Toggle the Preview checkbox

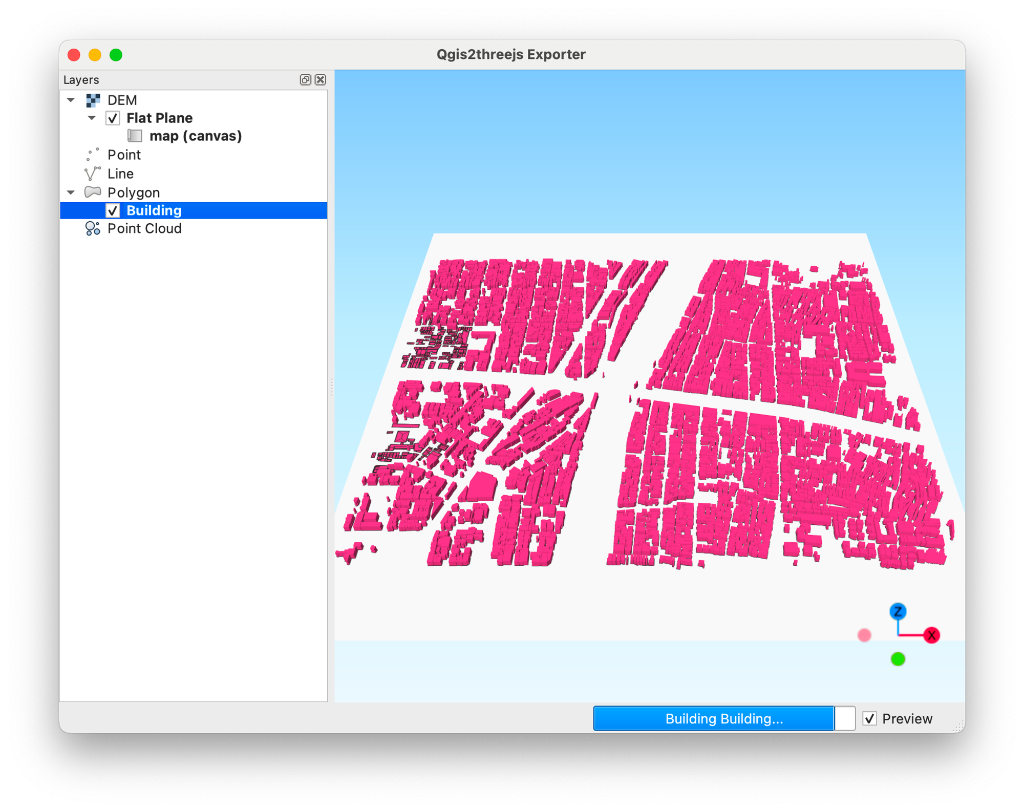(869, 719)
